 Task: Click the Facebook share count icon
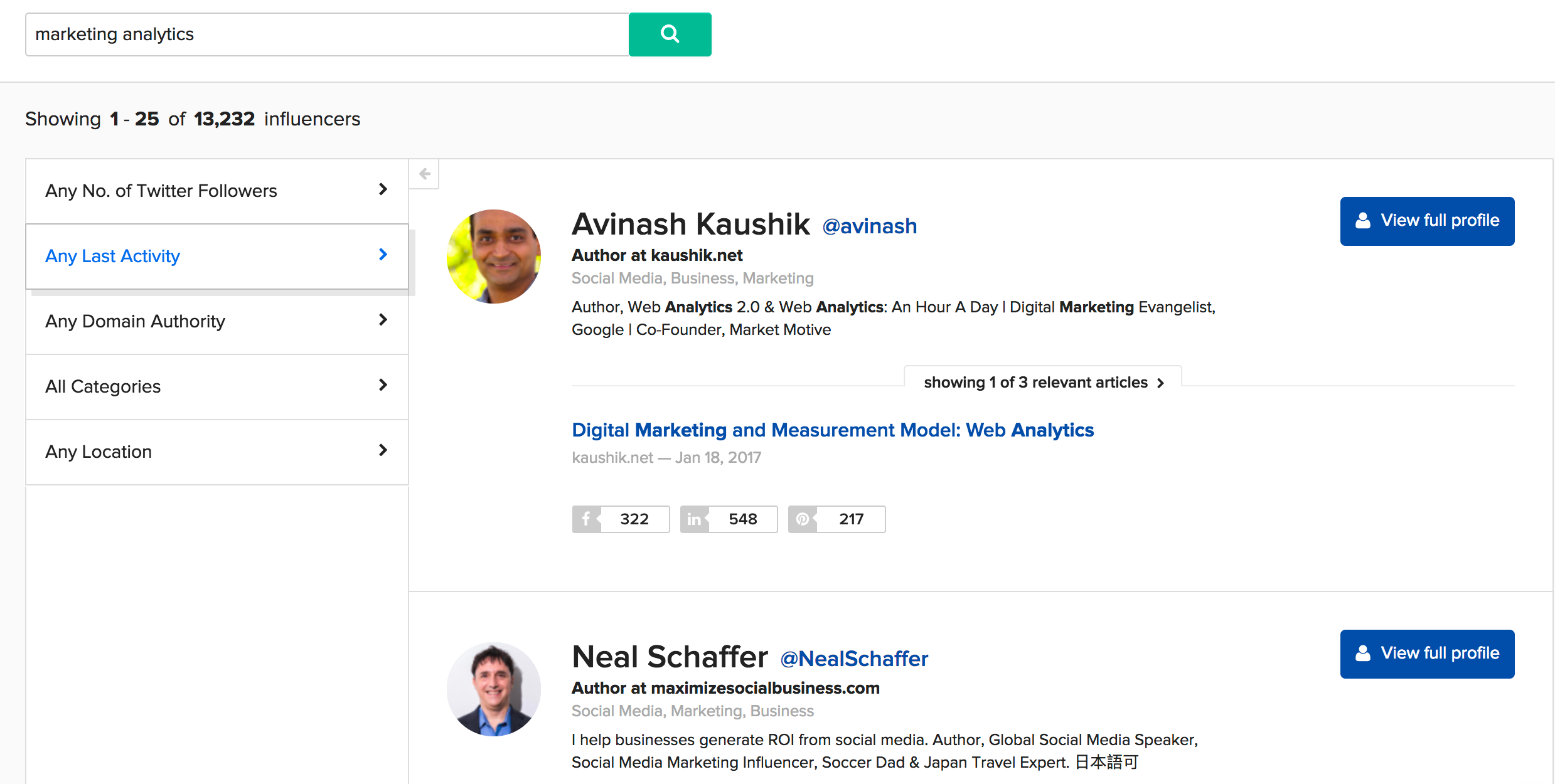coord(586,519)
